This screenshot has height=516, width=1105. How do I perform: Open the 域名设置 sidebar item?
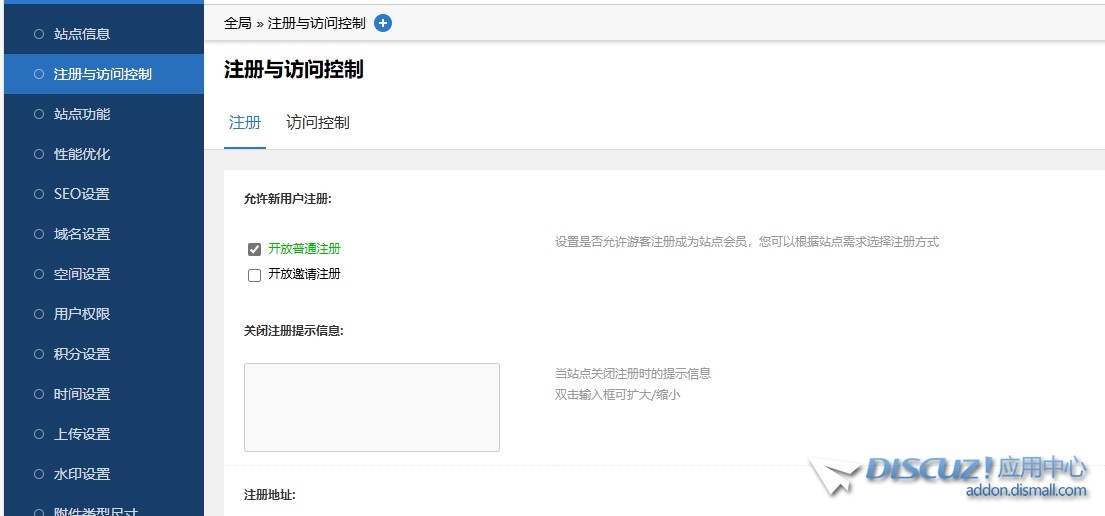82,234
